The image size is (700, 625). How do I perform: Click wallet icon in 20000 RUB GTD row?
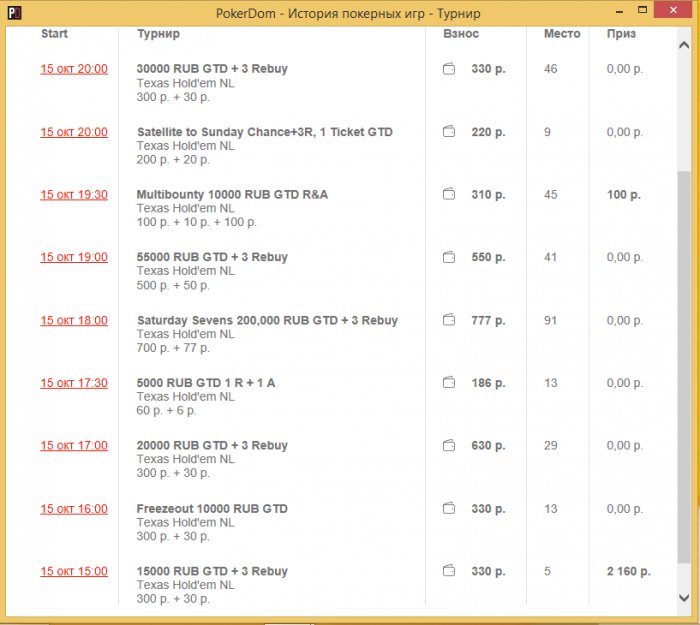point(449,446)
